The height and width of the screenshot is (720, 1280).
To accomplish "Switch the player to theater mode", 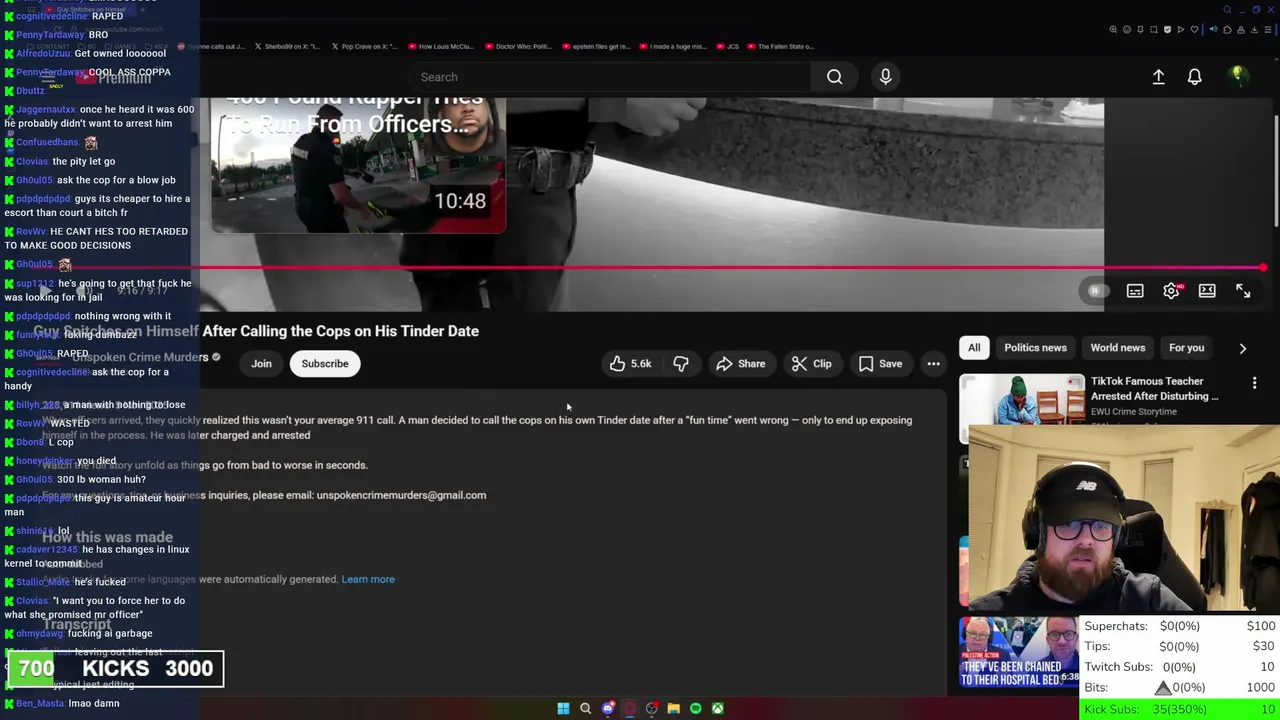I will 1207,291.
